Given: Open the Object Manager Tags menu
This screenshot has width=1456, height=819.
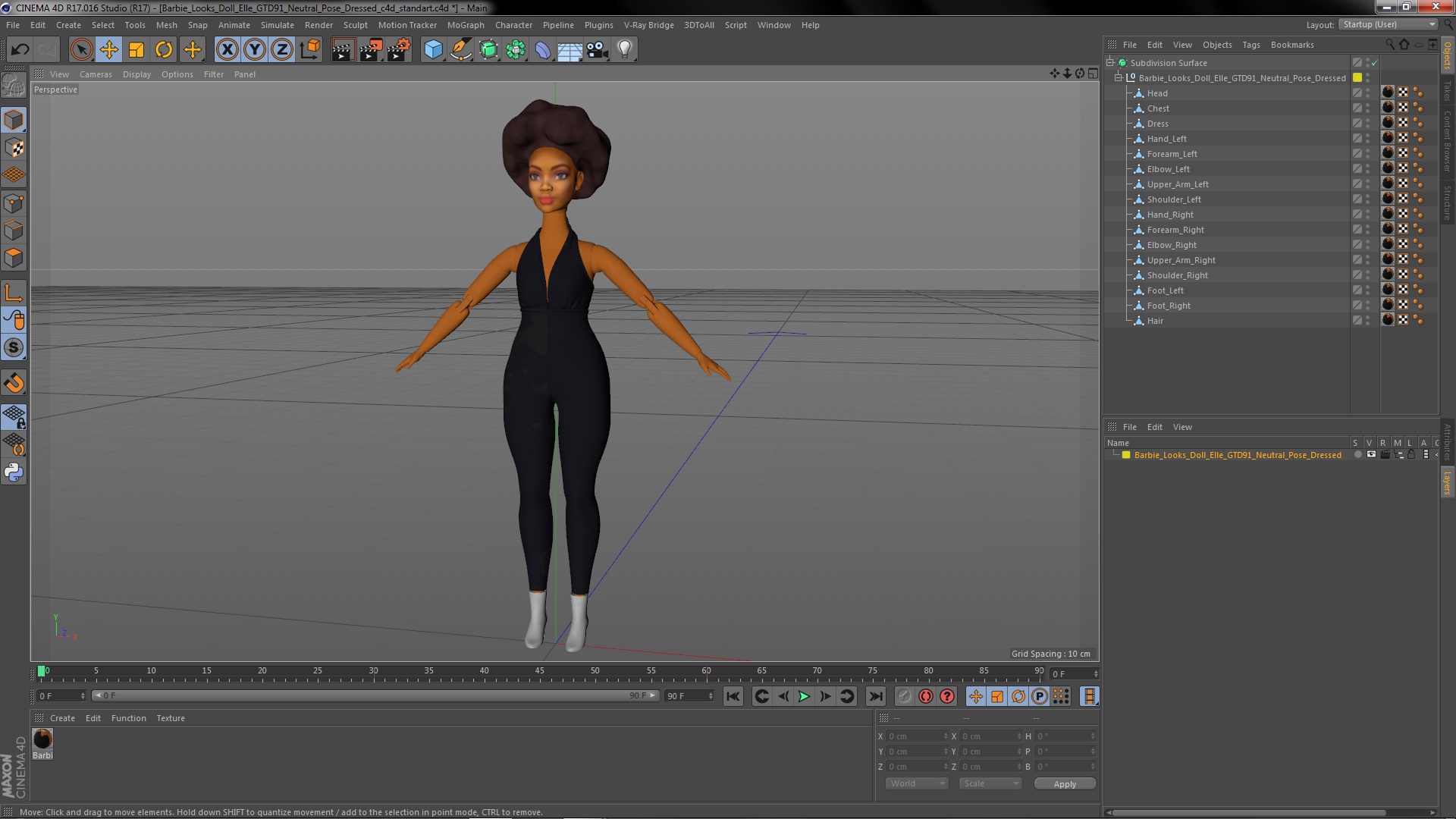Looking at the screenshot, I should (1251, 45).
